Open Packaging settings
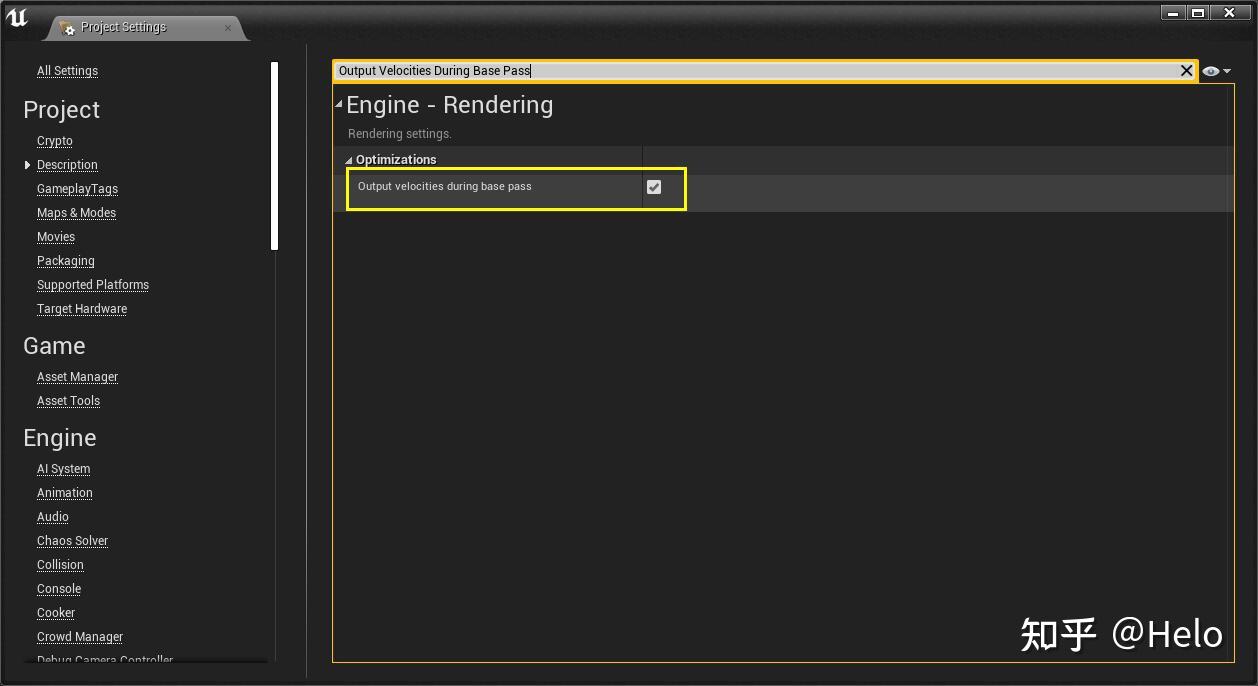The width and height of the screenshot is (1258, 686). pyautogui.click(x=65, y=260)
